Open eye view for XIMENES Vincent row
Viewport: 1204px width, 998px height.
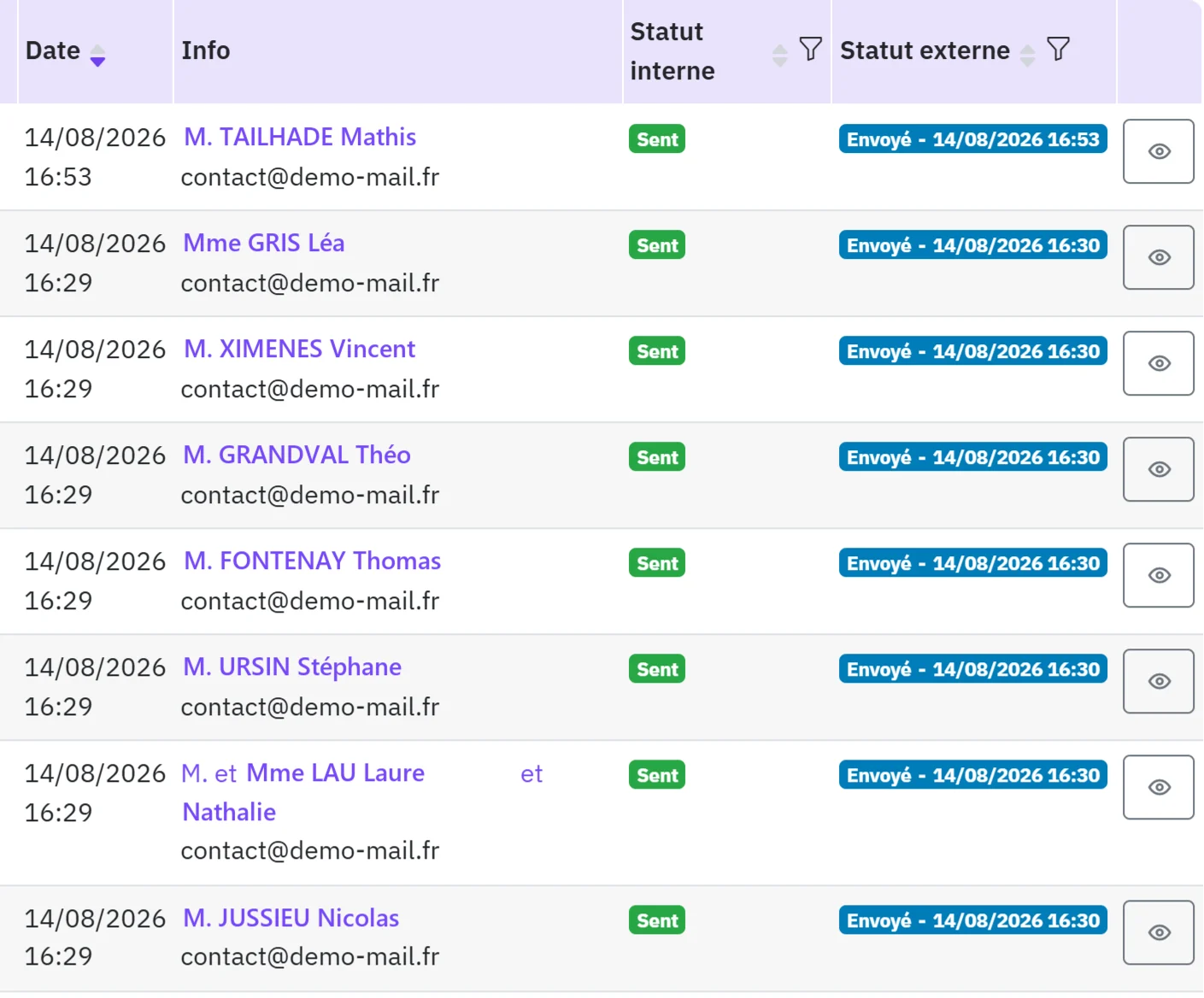1158,363
